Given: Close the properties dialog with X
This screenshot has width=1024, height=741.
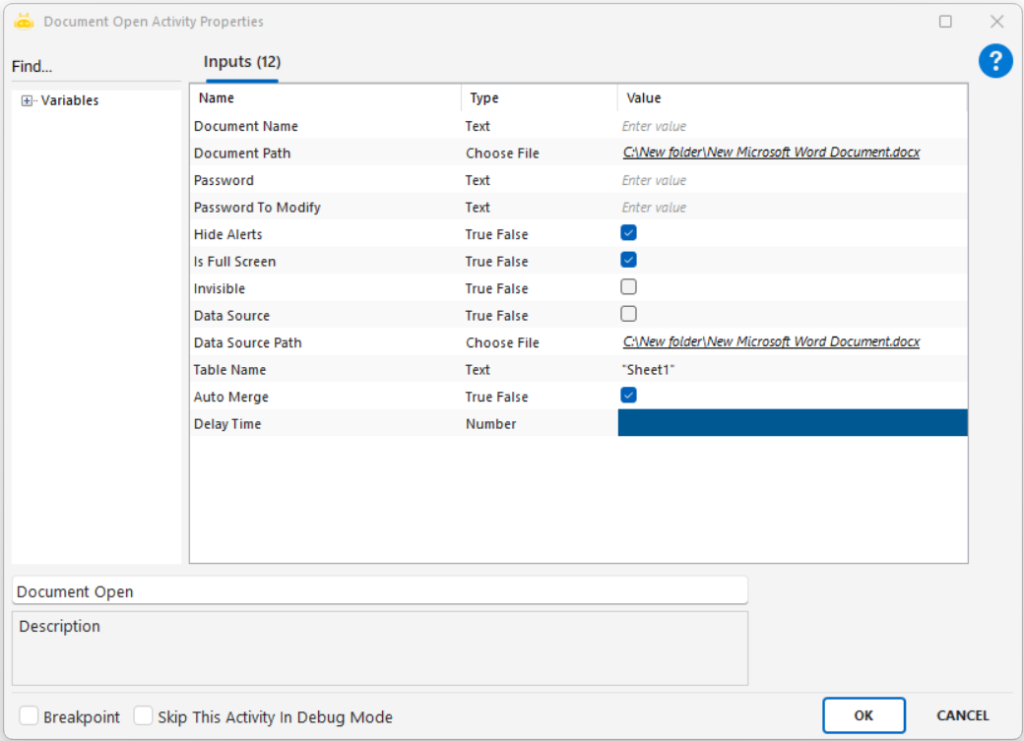Looking at the screenshot, I should 996,21.
